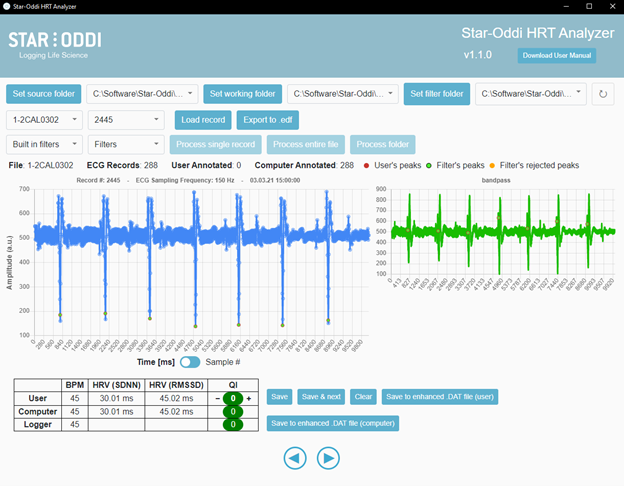The width and height of the screenshot is (624, 486).
Task: Click the v1.1.0 version label
Action: (478, 55)
